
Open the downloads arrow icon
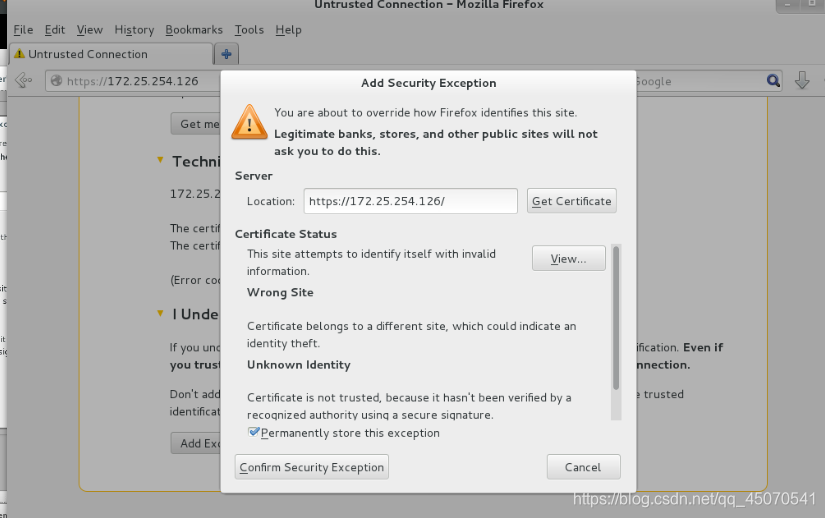tap(802, 80)
